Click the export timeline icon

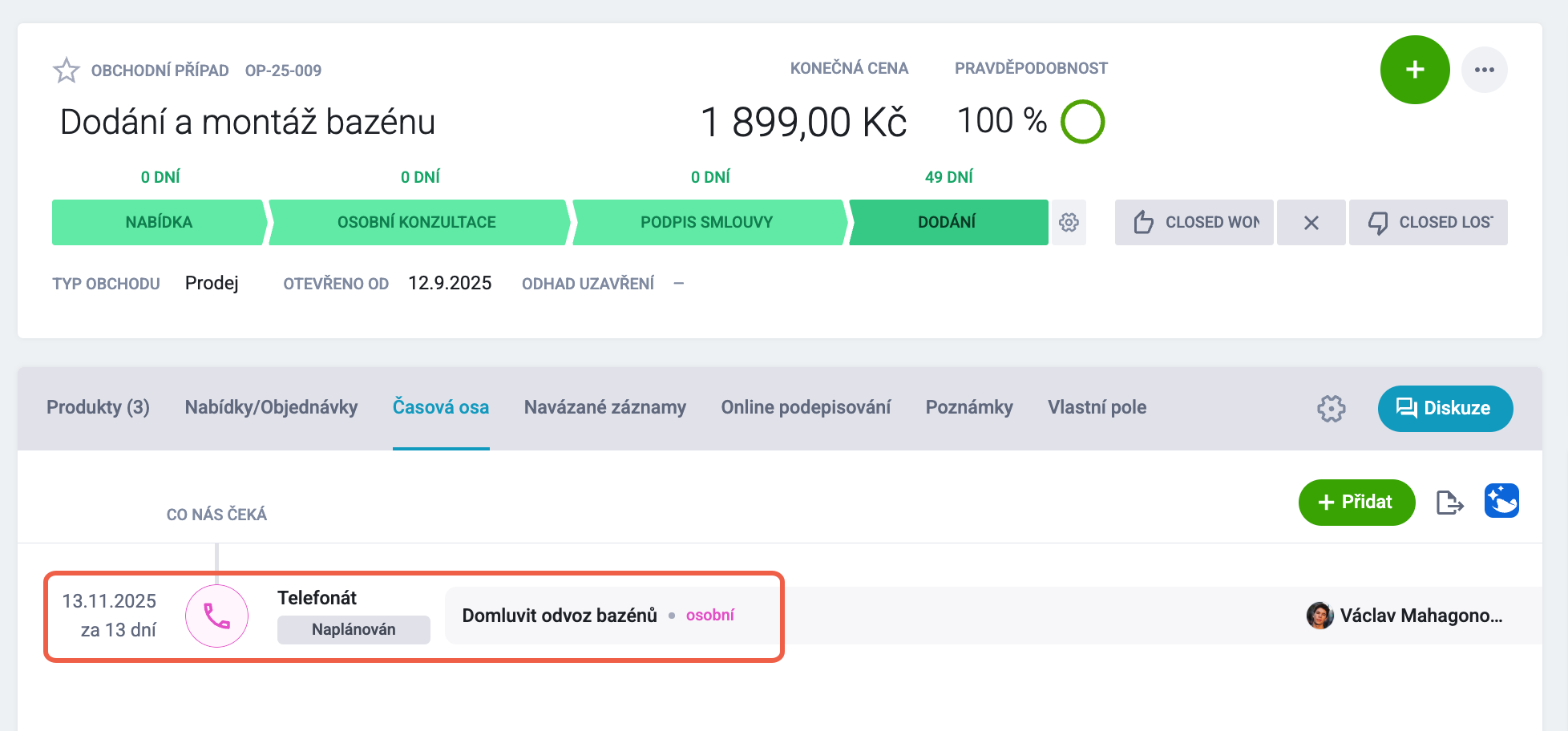(x=1450, y=503)
